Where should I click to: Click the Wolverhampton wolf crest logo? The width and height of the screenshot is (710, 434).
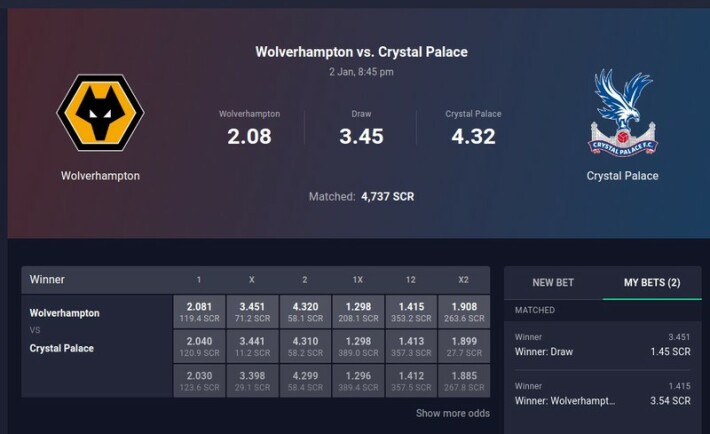pyautogui.click(x=101, y=113)
